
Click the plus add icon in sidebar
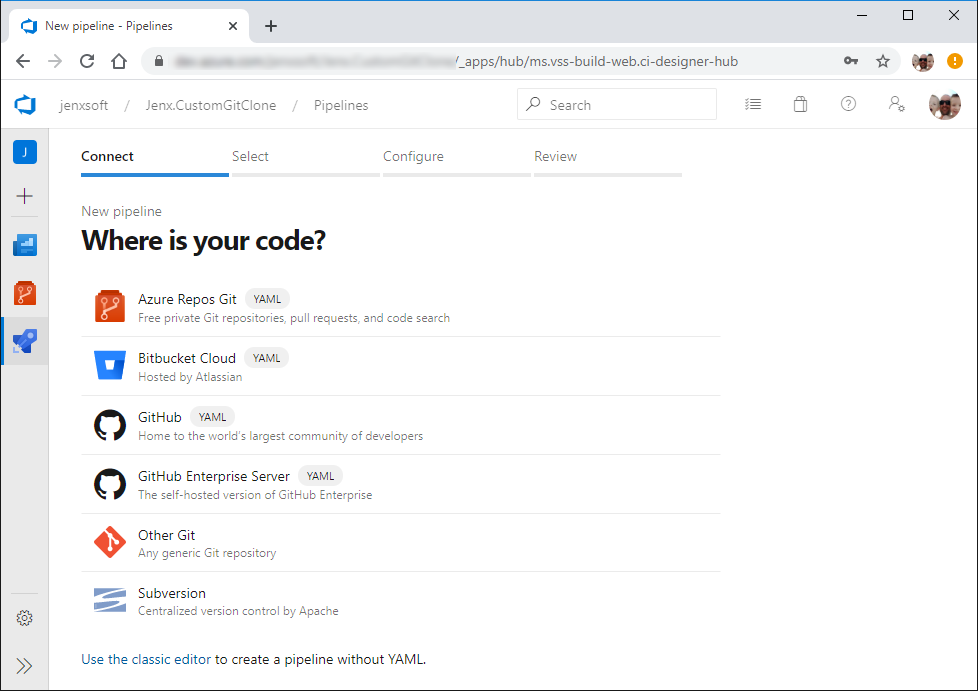pos(25,196)
